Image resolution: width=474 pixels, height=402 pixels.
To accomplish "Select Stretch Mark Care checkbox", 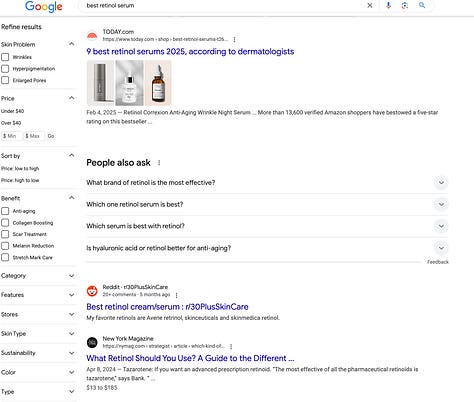I will click(5, 257).
